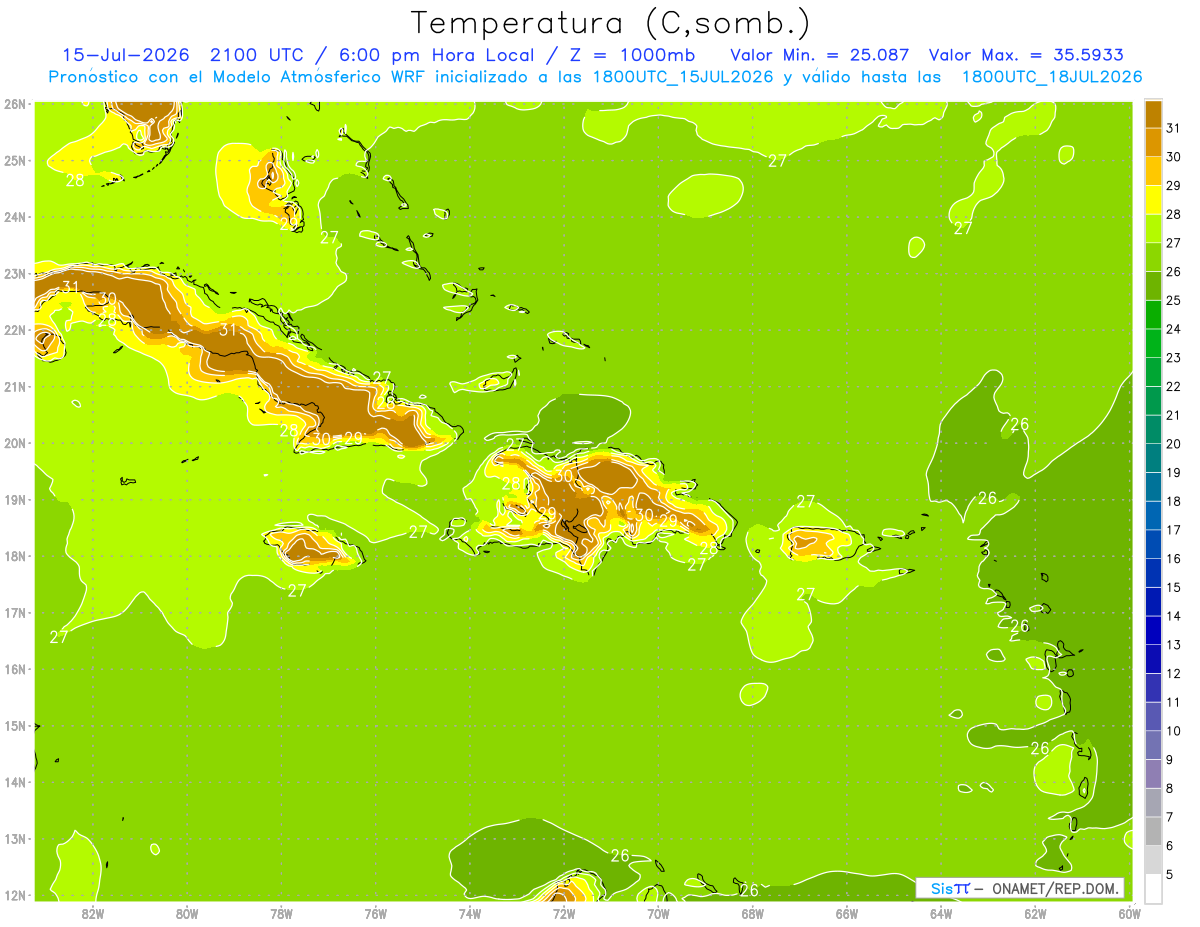This screenshot has height=927, width=1200.
Task: Click the '64W' longitude axis label
Action: click(941, 913)
